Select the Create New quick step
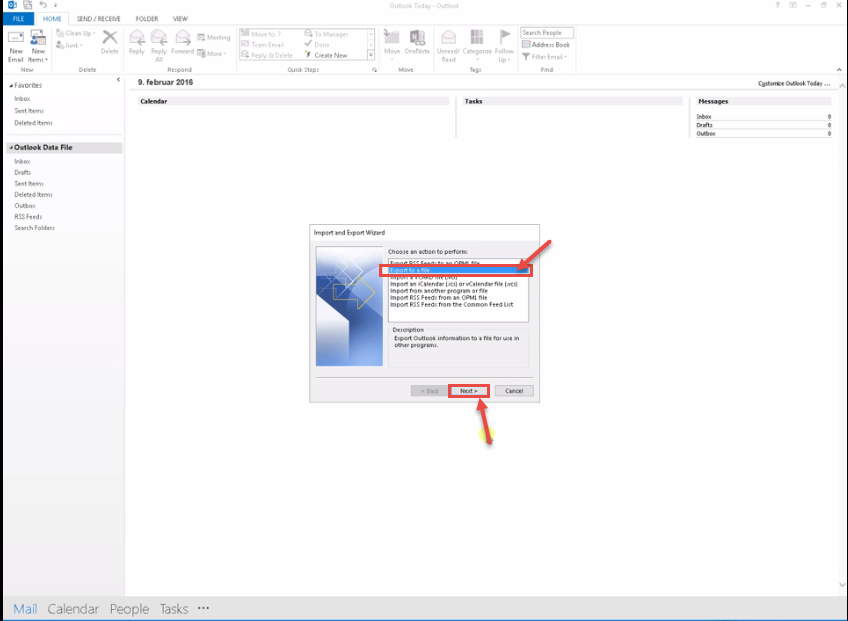This screenshot has width=848, height=621. (326, 55)
